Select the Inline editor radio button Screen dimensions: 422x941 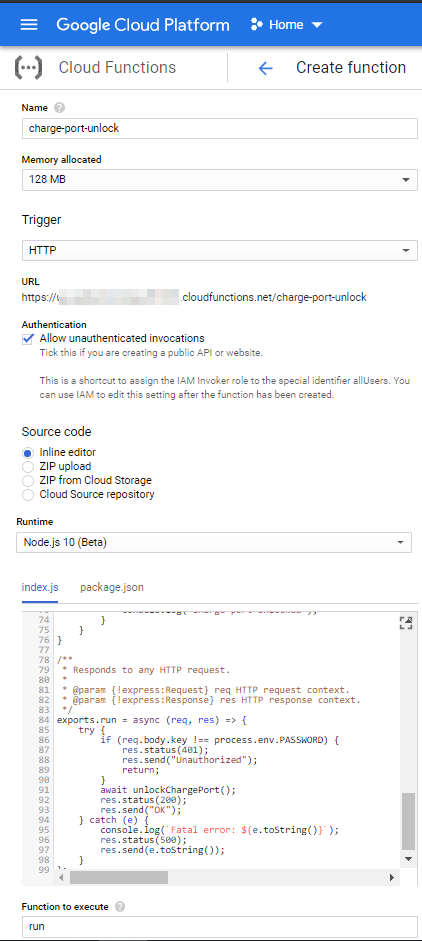28,453
